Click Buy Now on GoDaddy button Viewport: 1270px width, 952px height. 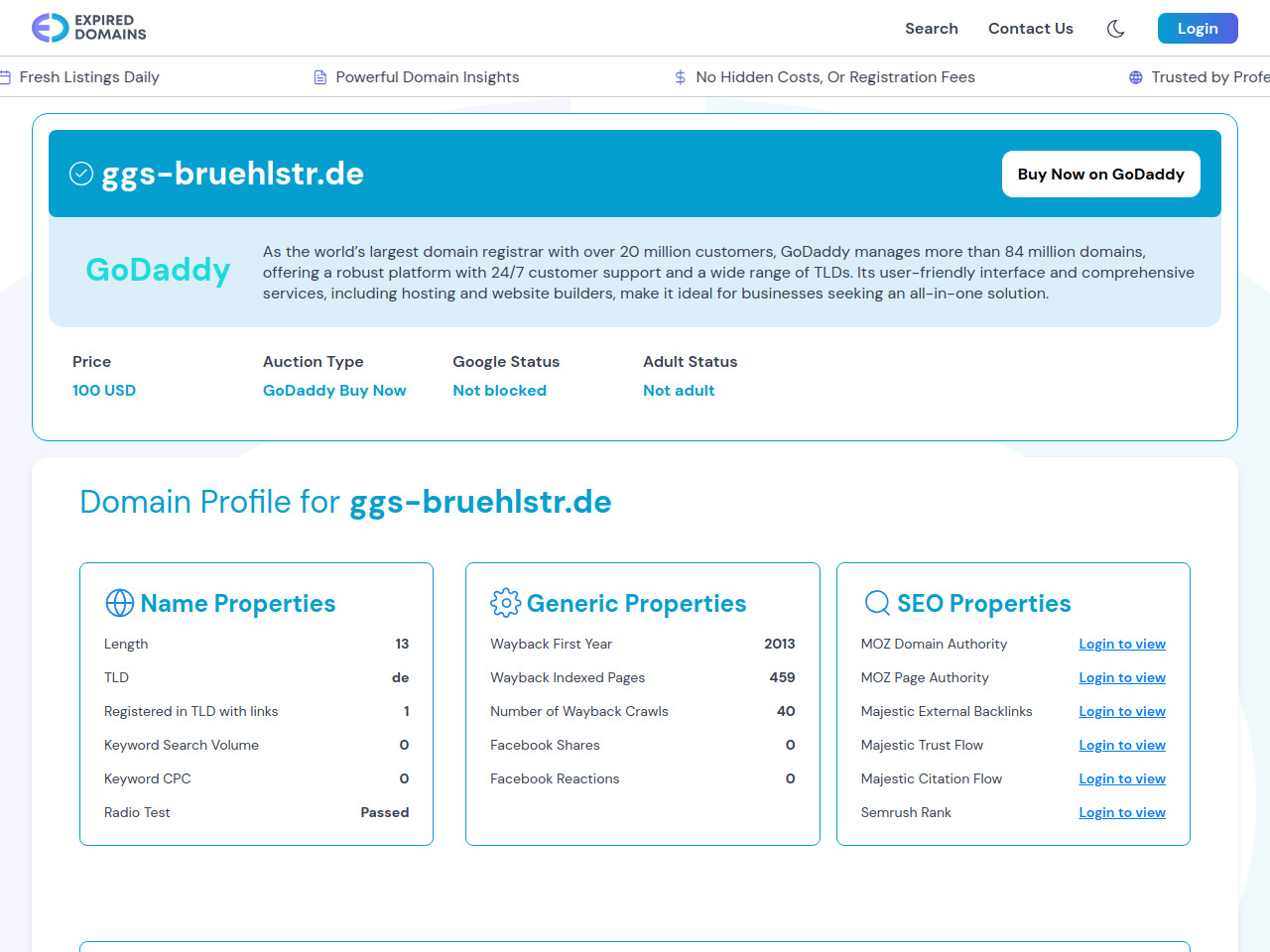click(x=1100, y=175)
